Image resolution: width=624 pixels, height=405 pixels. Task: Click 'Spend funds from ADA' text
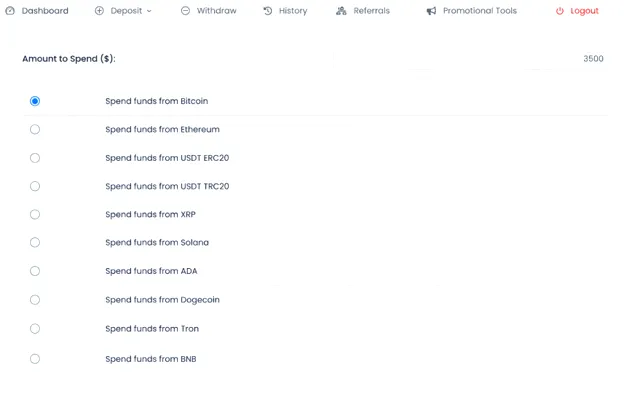(151, 271)
